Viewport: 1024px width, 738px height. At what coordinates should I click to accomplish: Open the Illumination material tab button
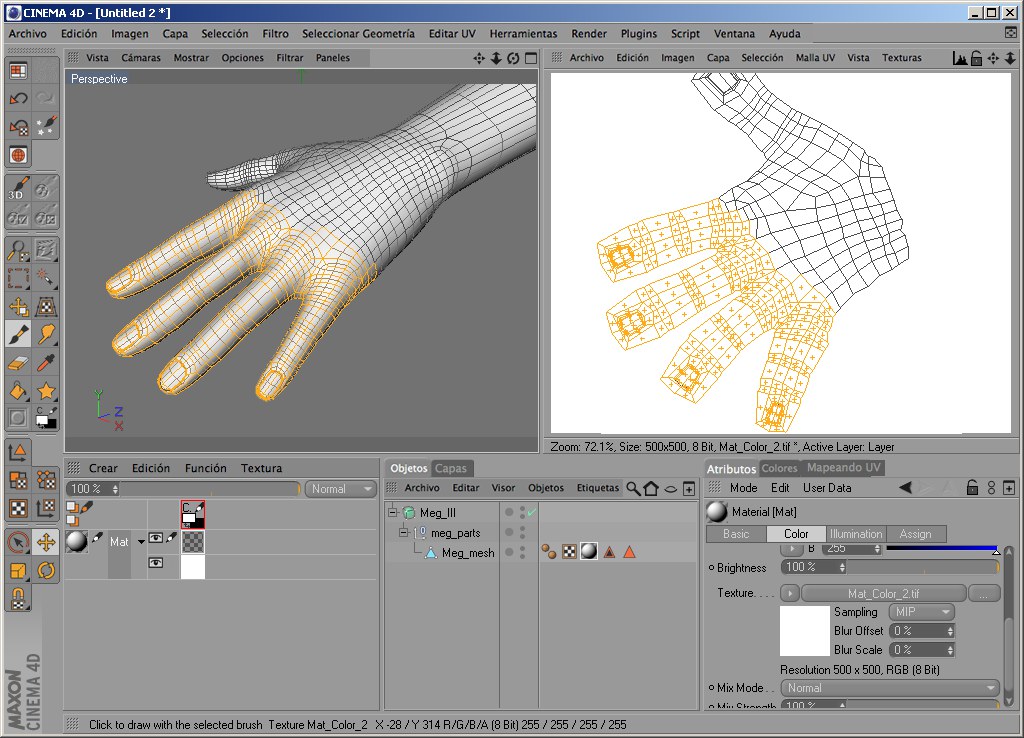(x=856, y=534)
